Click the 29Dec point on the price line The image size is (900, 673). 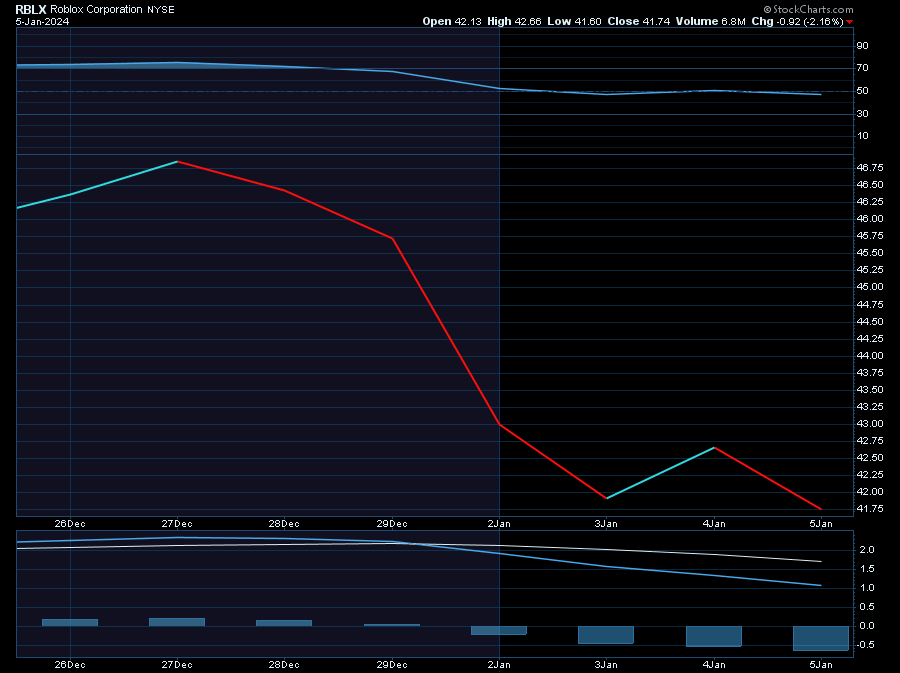click(x=393, y=238)
